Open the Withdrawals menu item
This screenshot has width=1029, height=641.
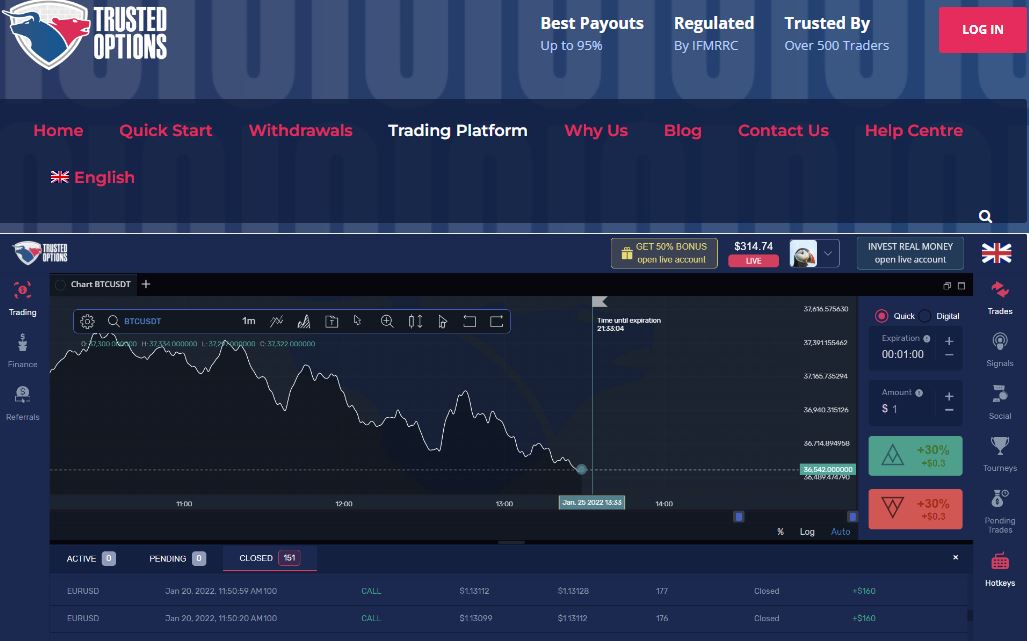[300, 130]
